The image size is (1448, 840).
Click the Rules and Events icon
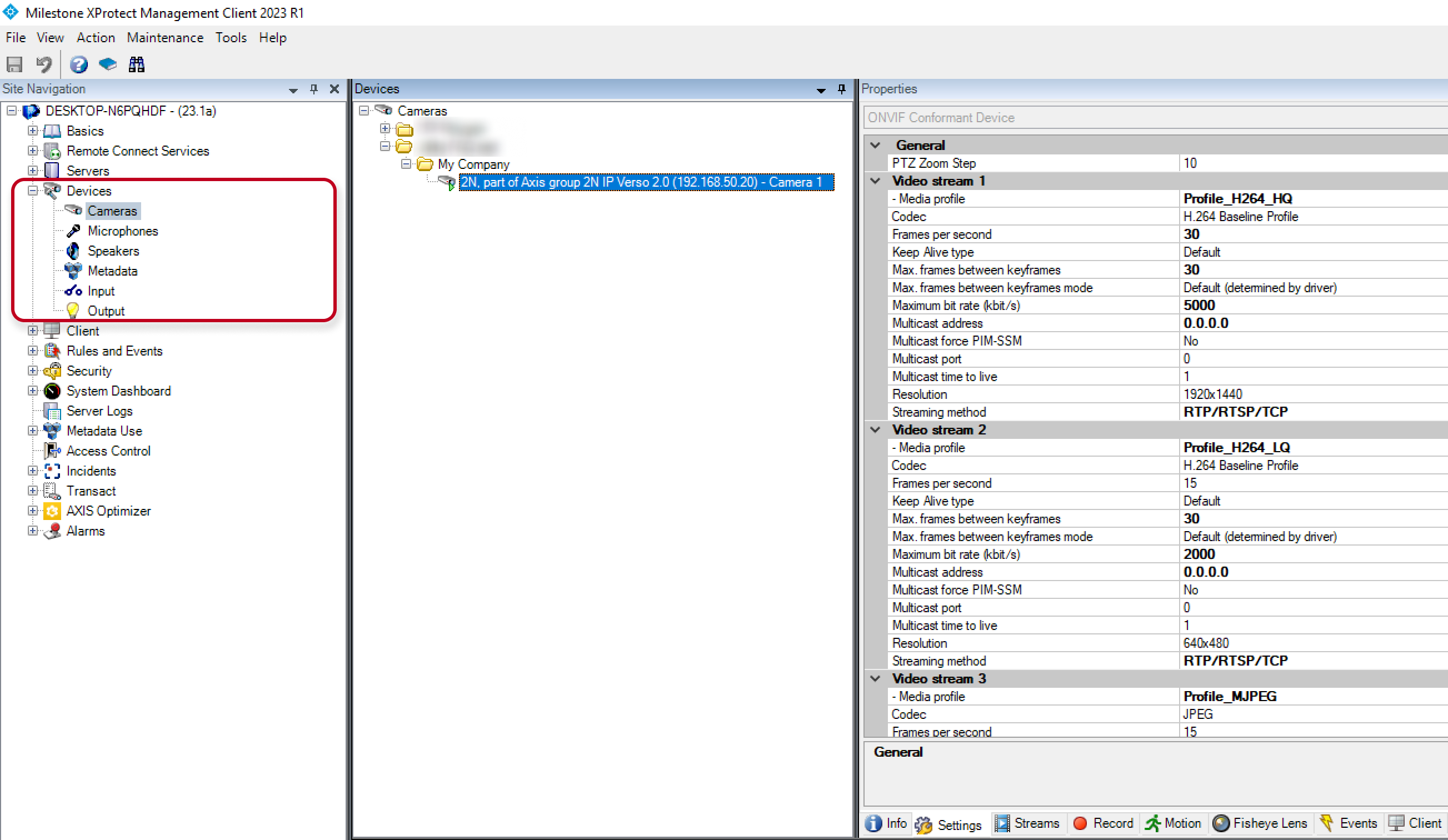pos(52,351)
